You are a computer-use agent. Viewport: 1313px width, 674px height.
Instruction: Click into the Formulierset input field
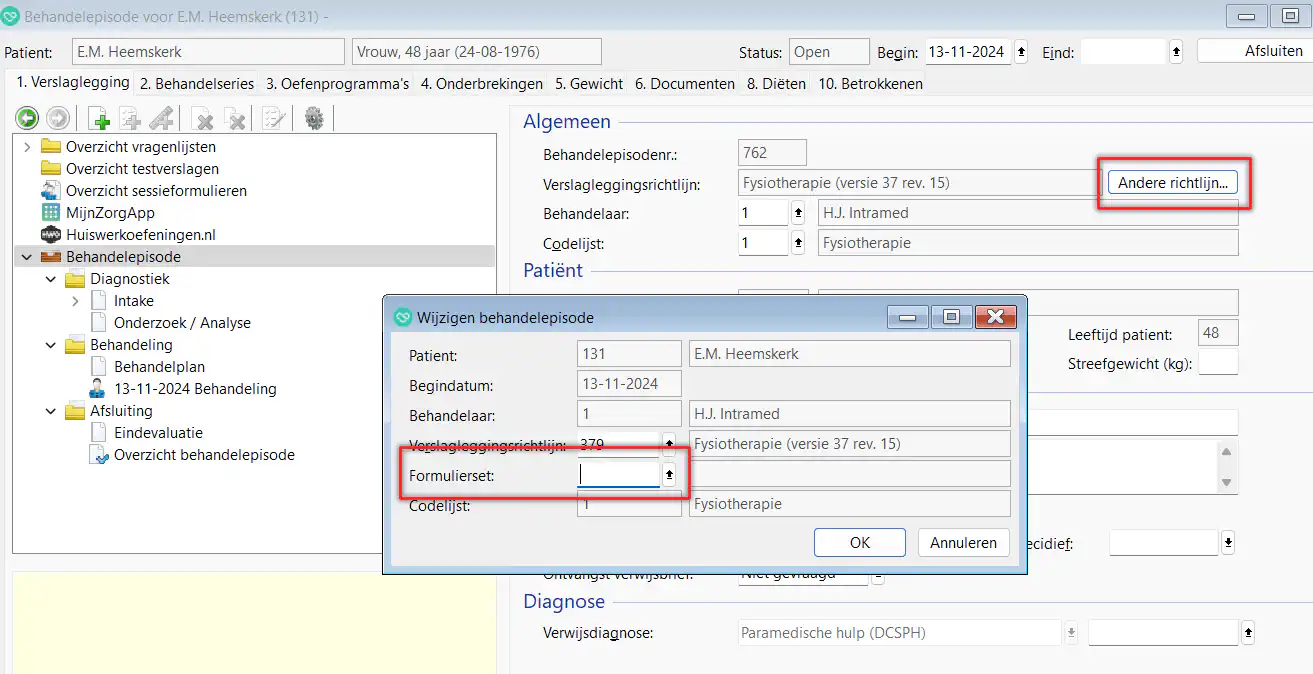click(x=619, y=475)
